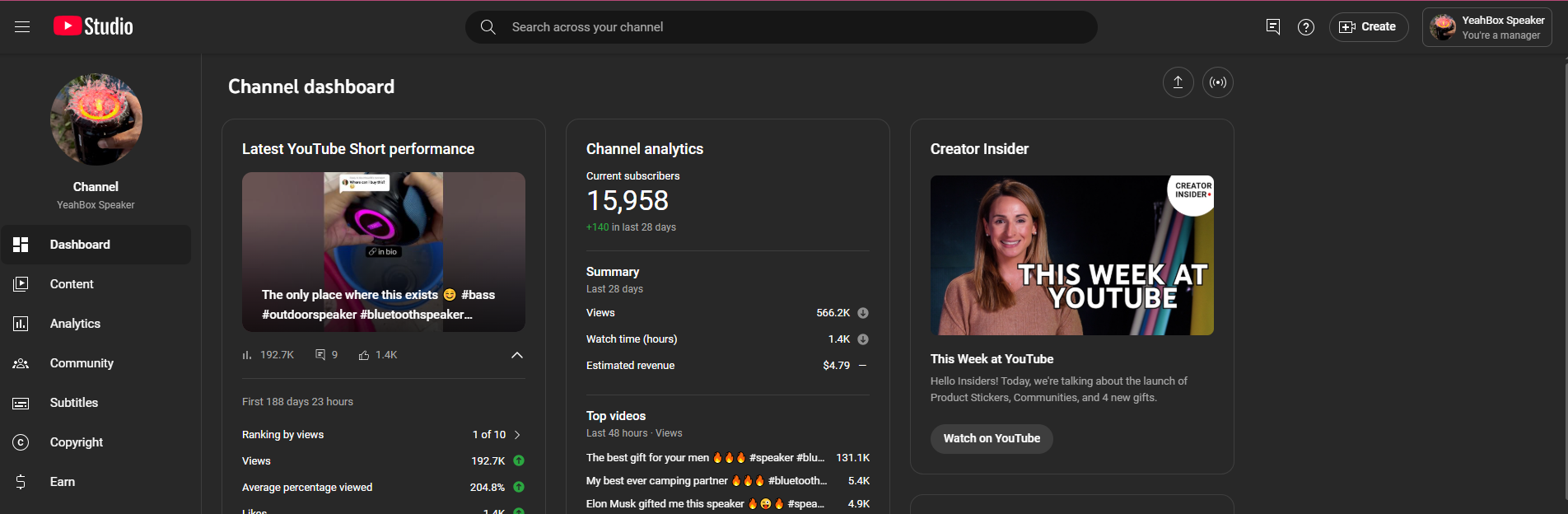Open the Dashboard menu item
The width and height of the screenshot is (1568, 514).
click(x=96, y=245)
